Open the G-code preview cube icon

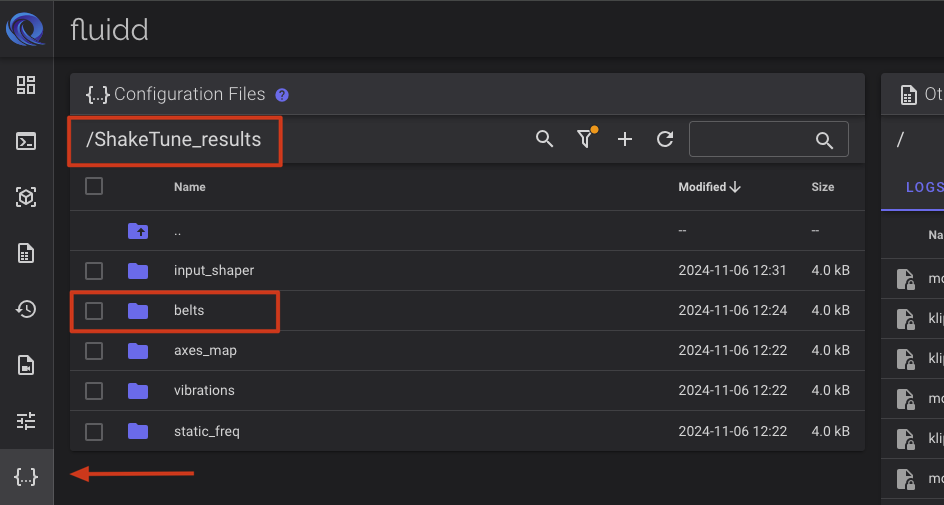click(26, 197)
